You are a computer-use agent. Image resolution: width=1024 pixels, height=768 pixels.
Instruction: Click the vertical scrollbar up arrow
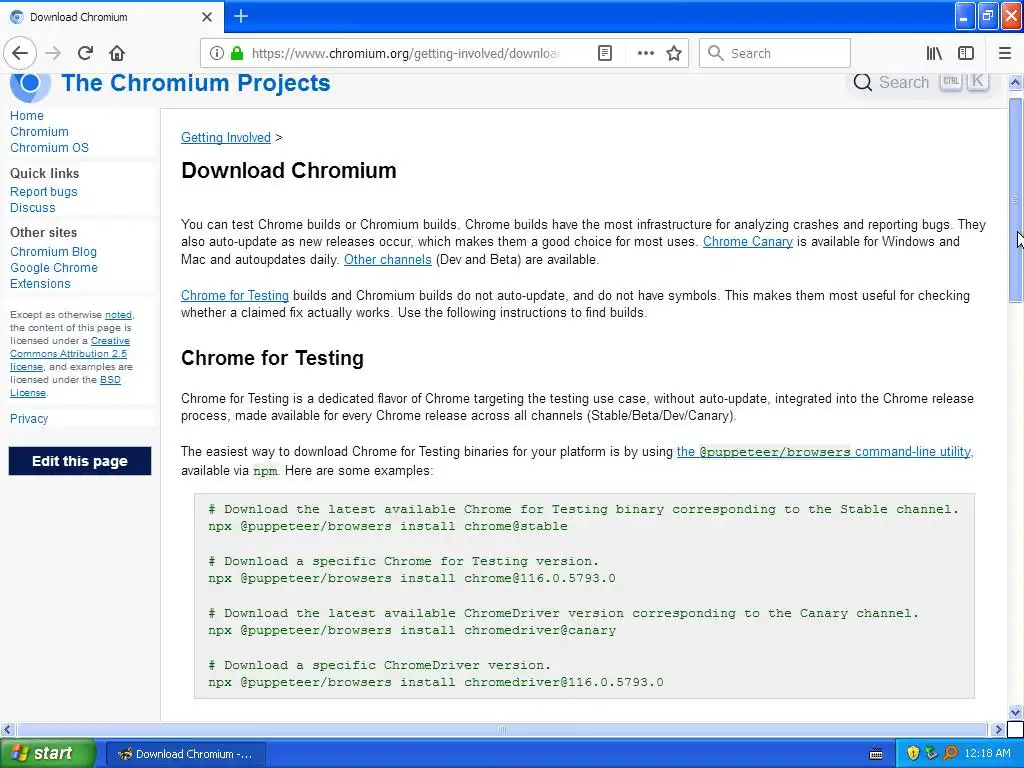[1015, 83]
